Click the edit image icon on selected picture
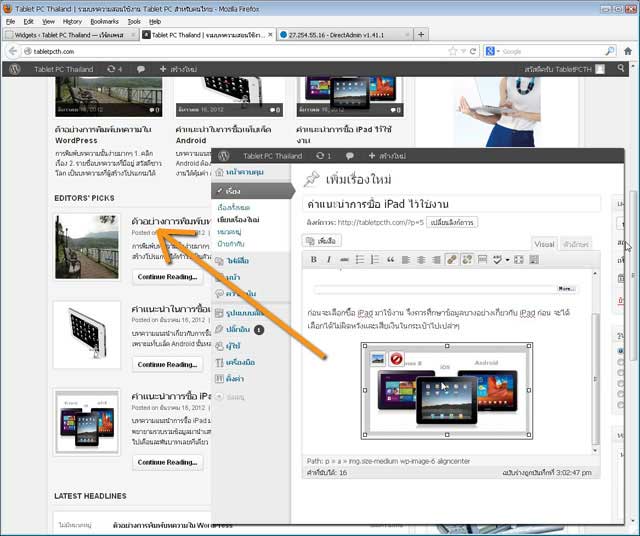 [x=378, y=359]
